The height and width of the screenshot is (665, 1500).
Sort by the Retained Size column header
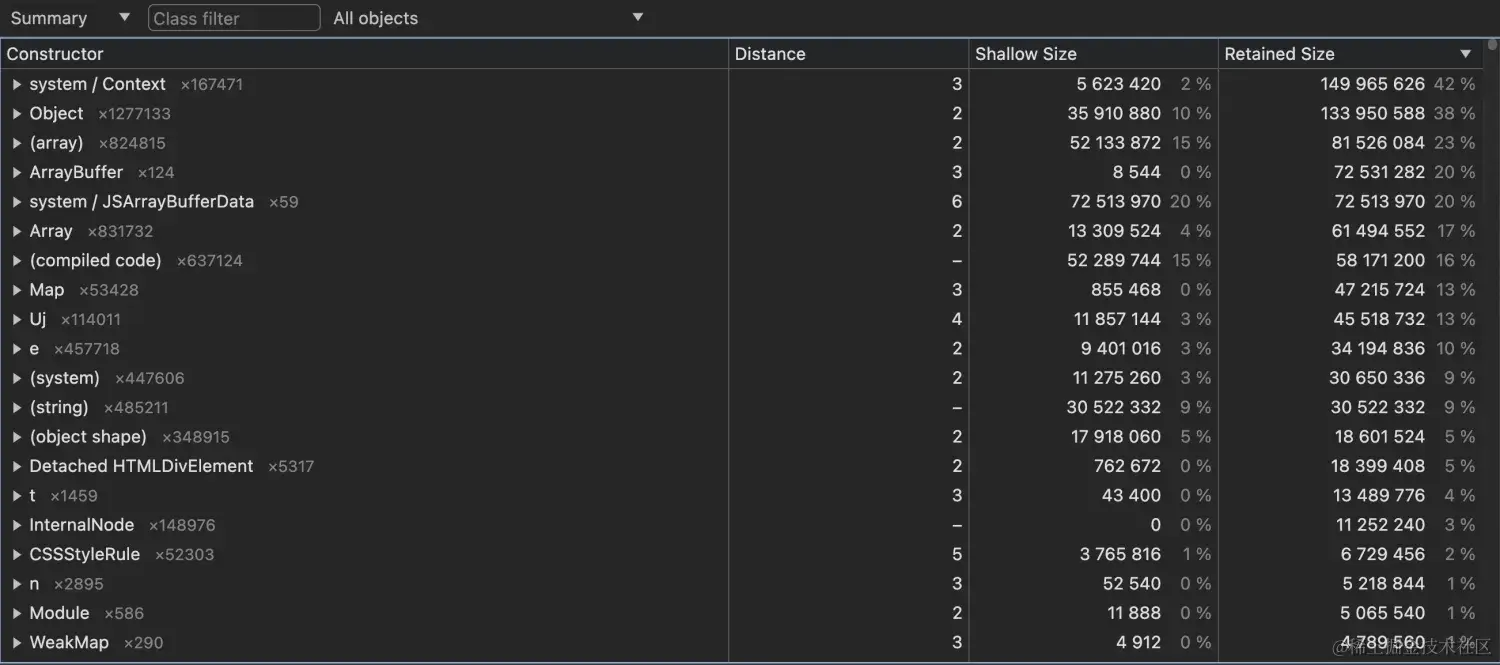tap(1350, 54)
